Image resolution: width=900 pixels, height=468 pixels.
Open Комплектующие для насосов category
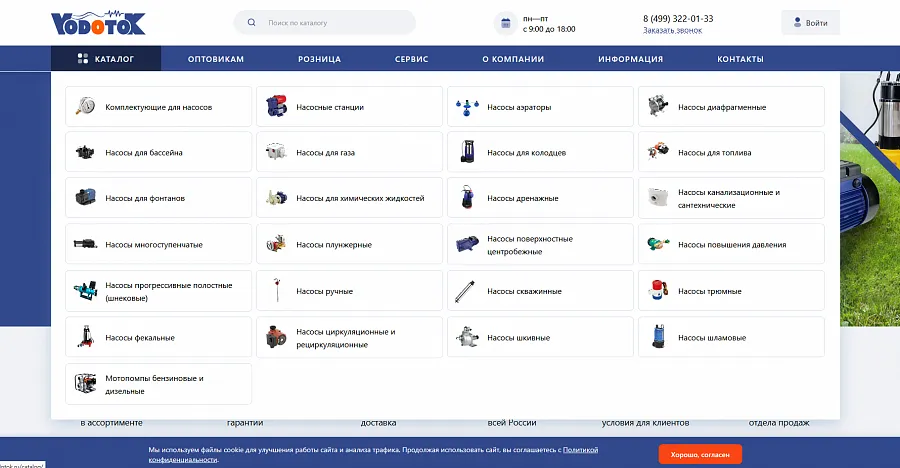[x=158, y=107]
